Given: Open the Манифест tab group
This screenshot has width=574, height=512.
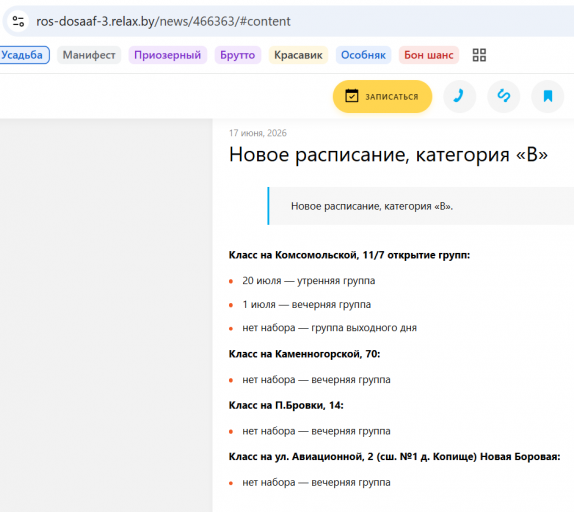Looking at the screenshot, I should pyautogui.click(x=89, y=55).
